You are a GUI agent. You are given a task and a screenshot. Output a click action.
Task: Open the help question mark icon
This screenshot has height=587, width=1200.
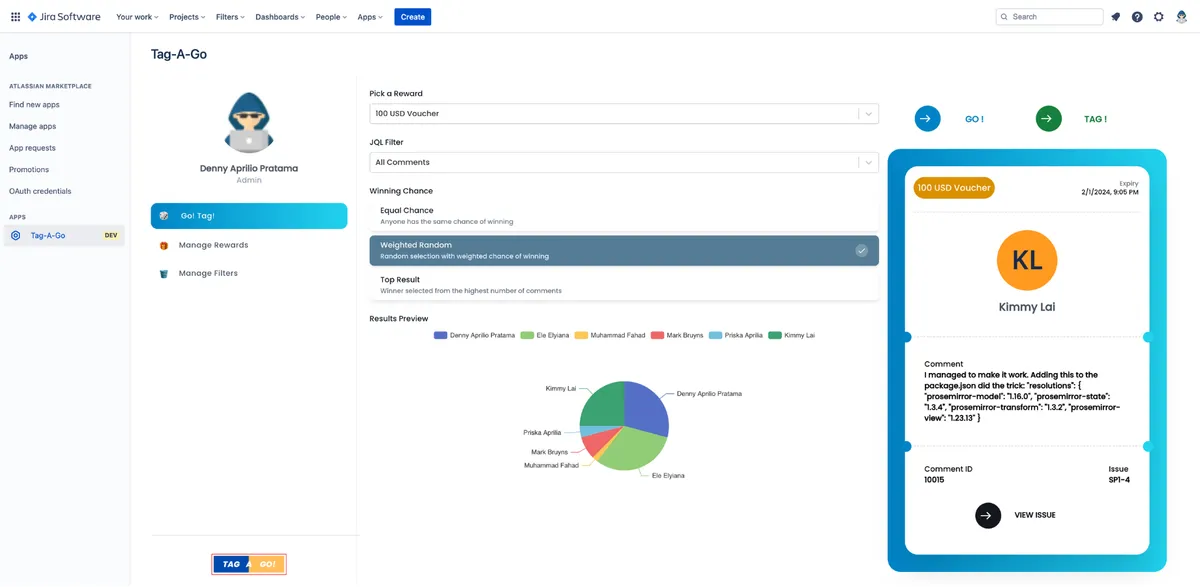[1137, 17]
